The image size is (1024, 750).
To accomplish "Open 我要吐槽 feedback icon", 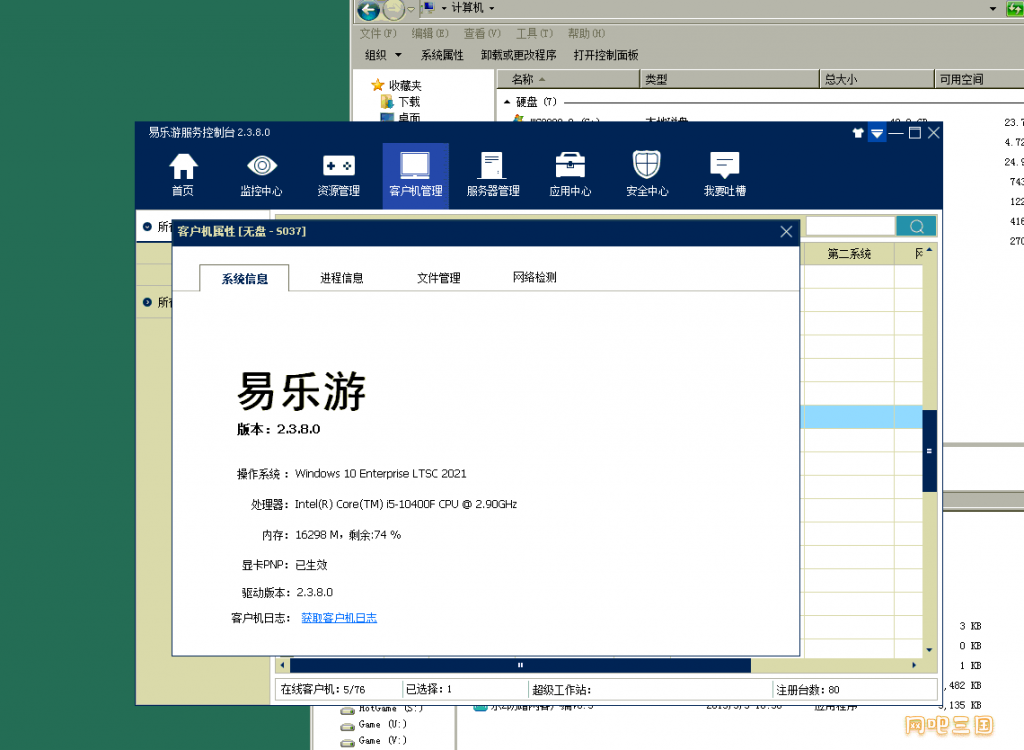I will tap(724, 174).
